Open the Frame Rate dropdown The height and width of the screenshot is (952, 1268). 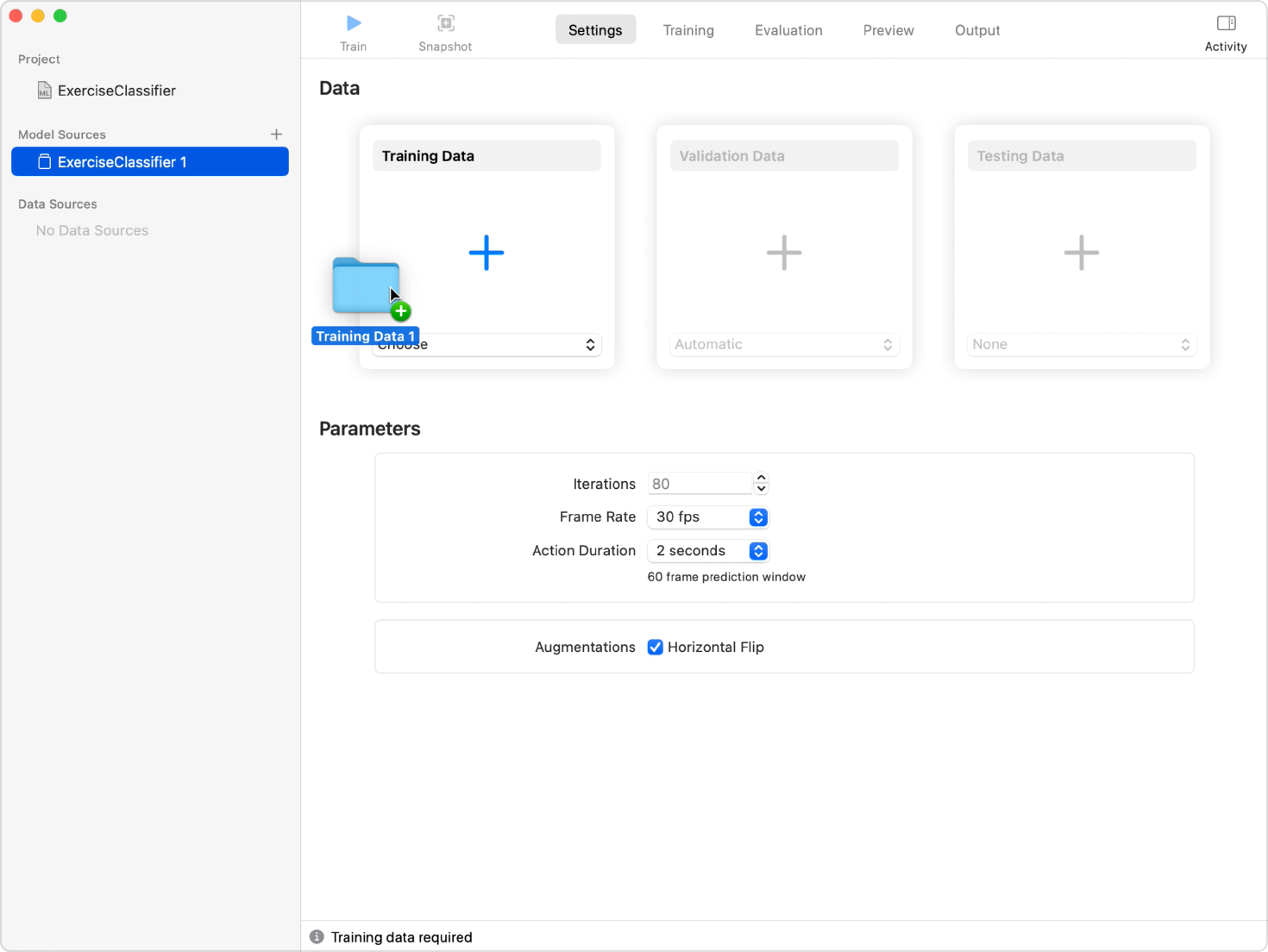(x=707, y=517)
